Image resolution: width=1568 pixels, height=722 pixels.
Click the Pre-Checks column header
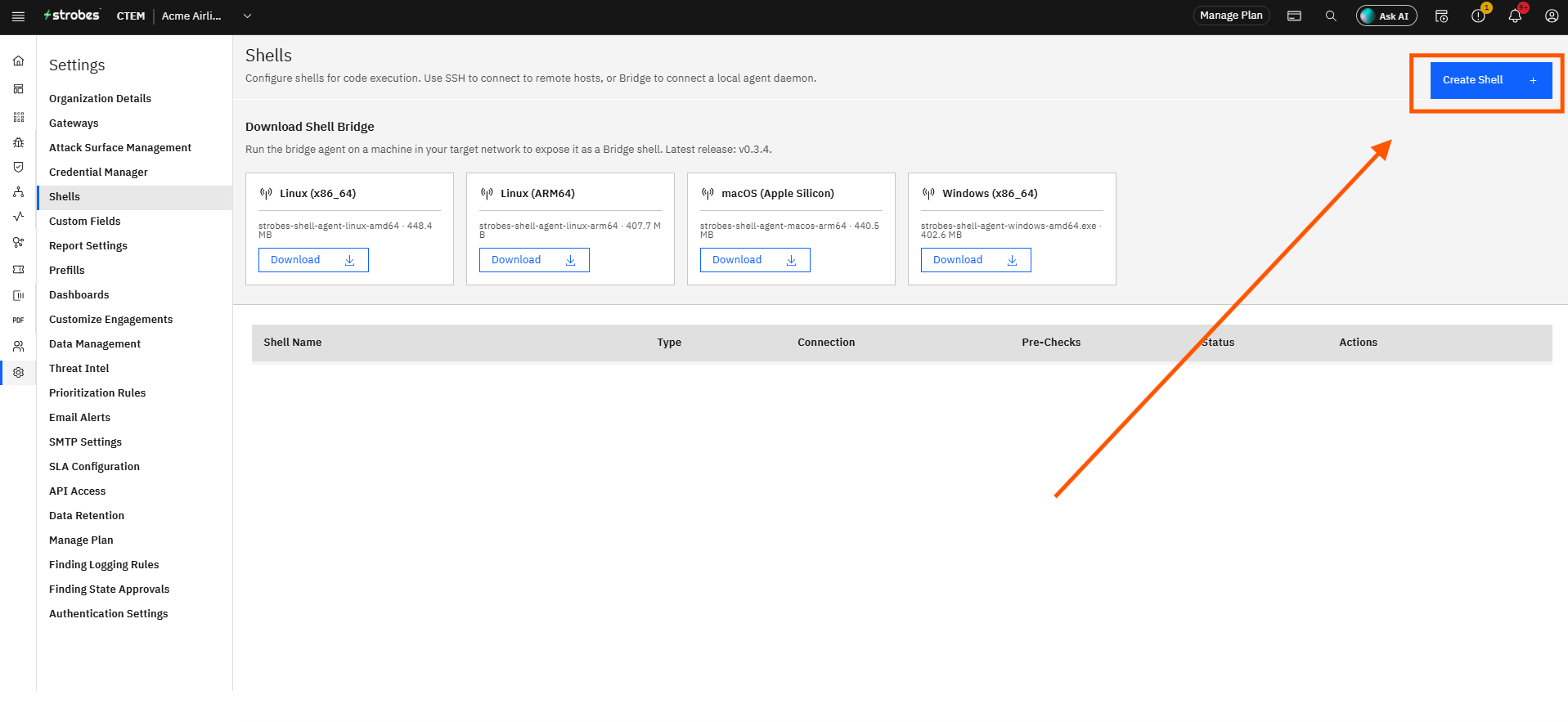[x=1051, y=343]
